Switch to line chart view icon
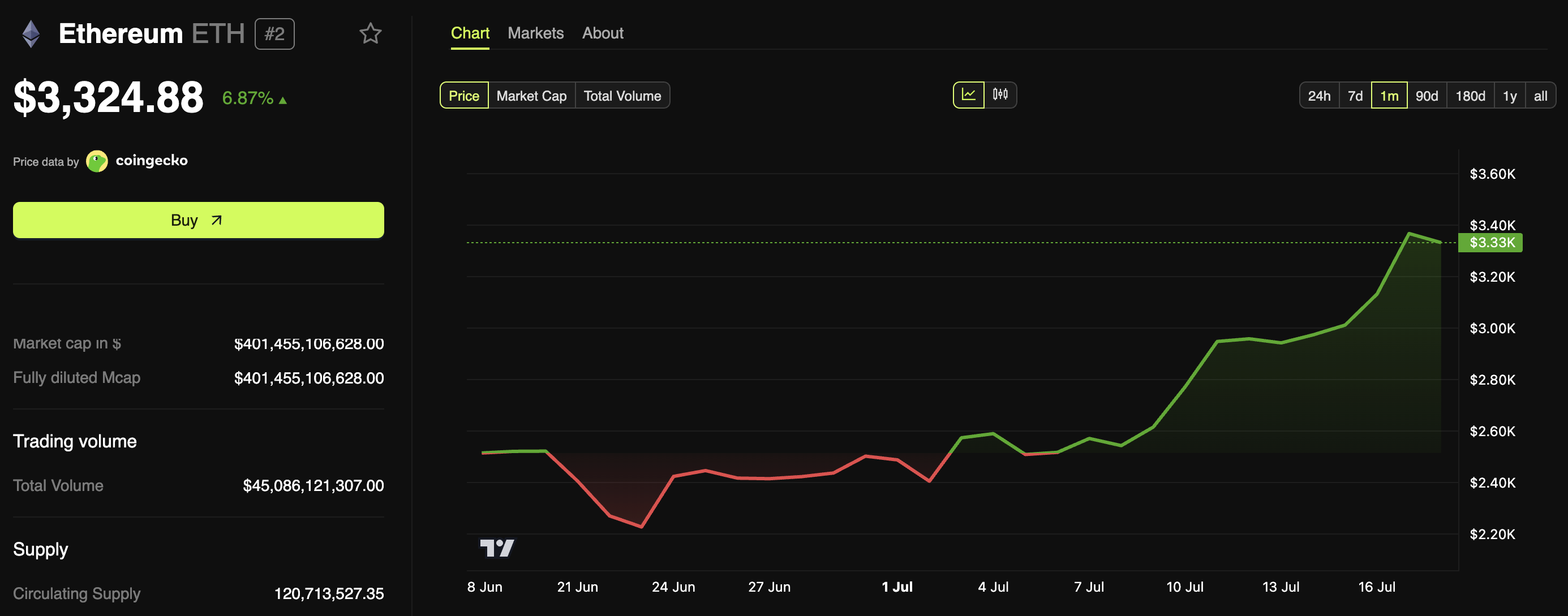This screenshot has width=1568, height=616. point(968,95)
